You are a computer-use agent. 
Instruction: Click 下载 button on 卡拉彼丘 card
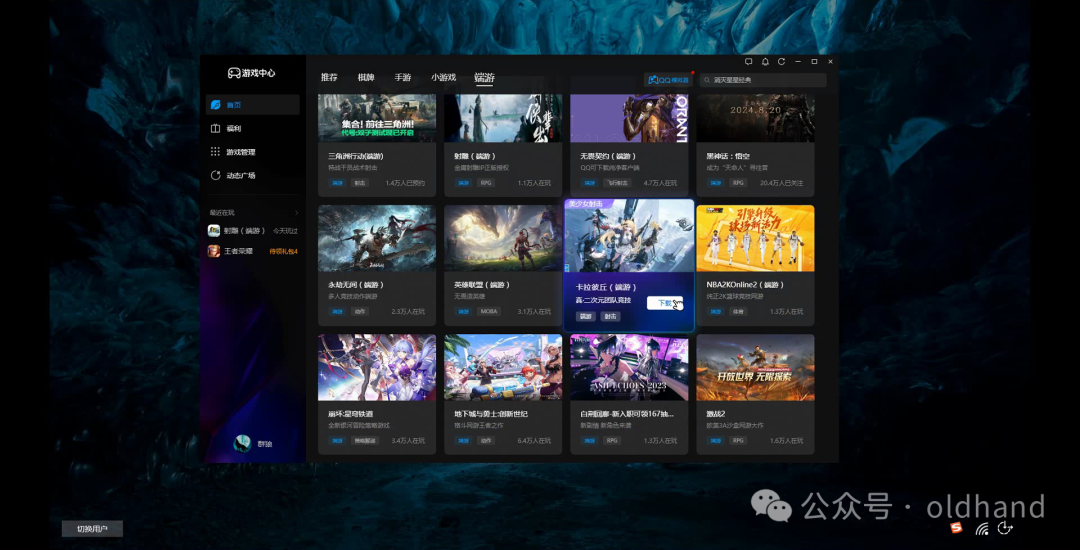pyautogui.click(x=665, y=303)
